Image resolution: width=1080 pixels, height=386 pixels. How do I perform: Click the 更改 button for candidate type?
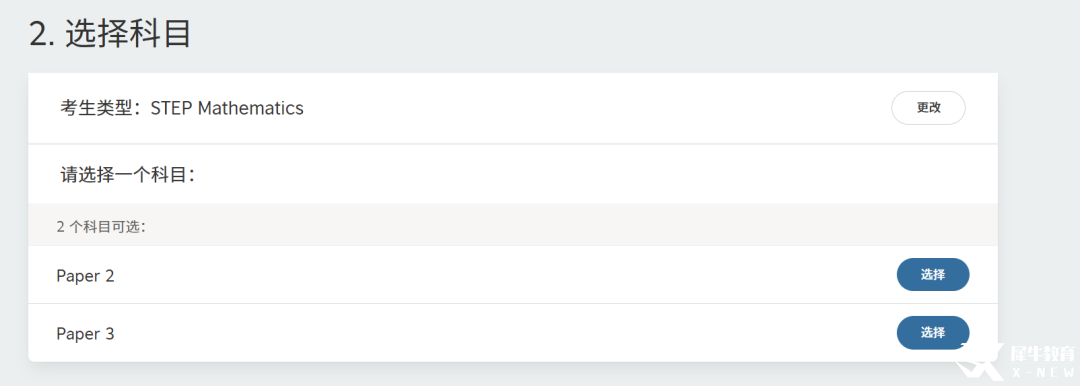[928, 108]
